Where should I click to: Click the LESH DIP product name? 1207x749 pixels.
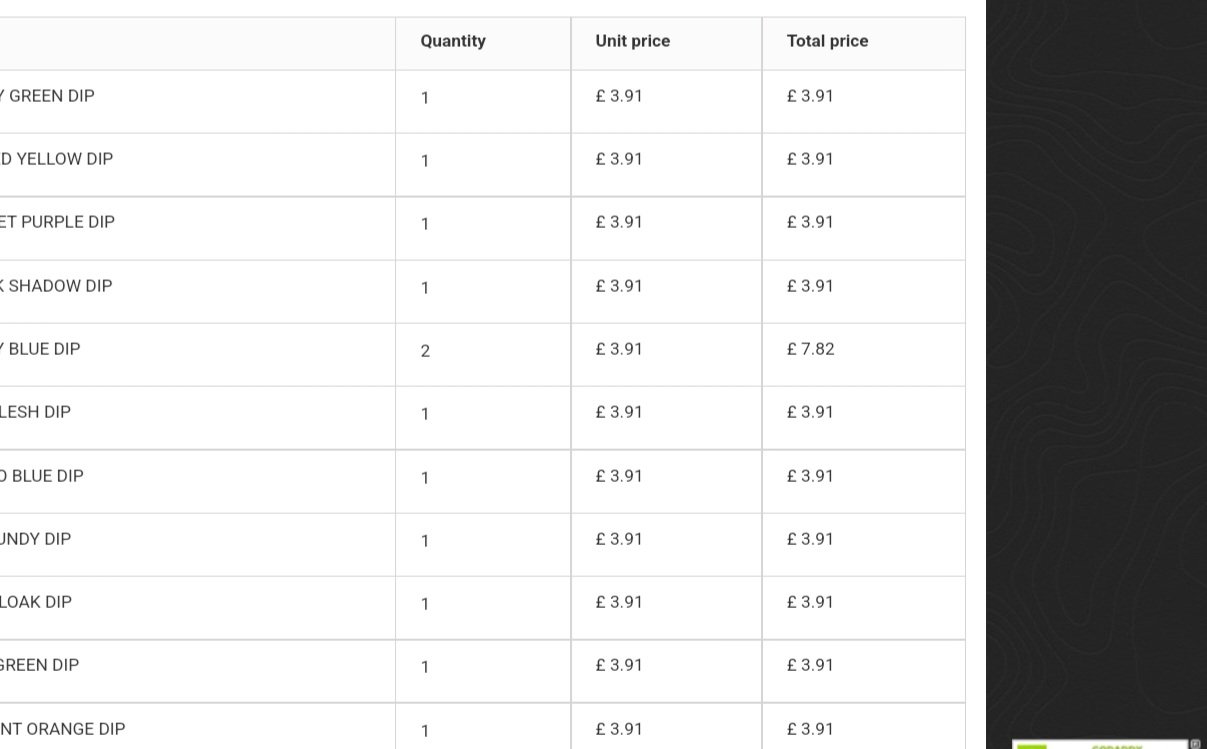35,412
